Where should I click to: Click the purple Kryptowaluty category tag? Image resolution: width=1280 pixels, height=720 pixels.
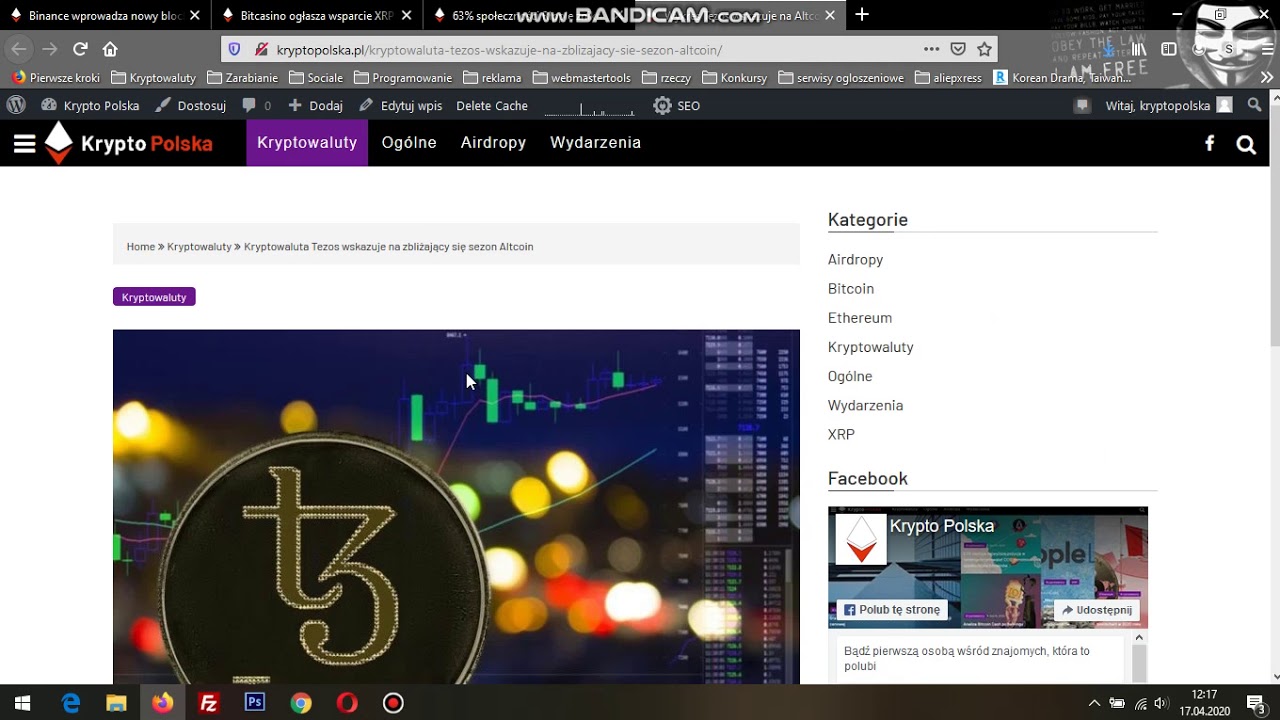(x=154, y=297)
